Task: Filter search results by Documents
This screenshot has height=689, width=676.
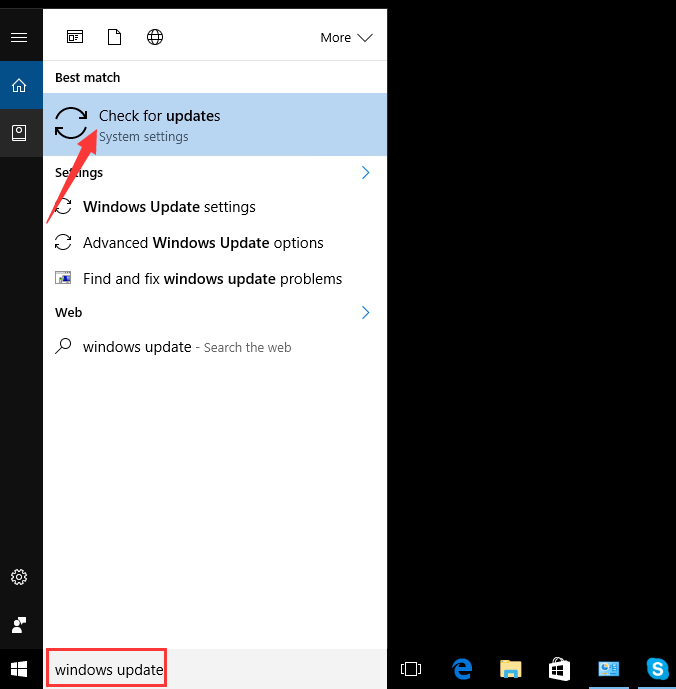Action: [114, 37]
